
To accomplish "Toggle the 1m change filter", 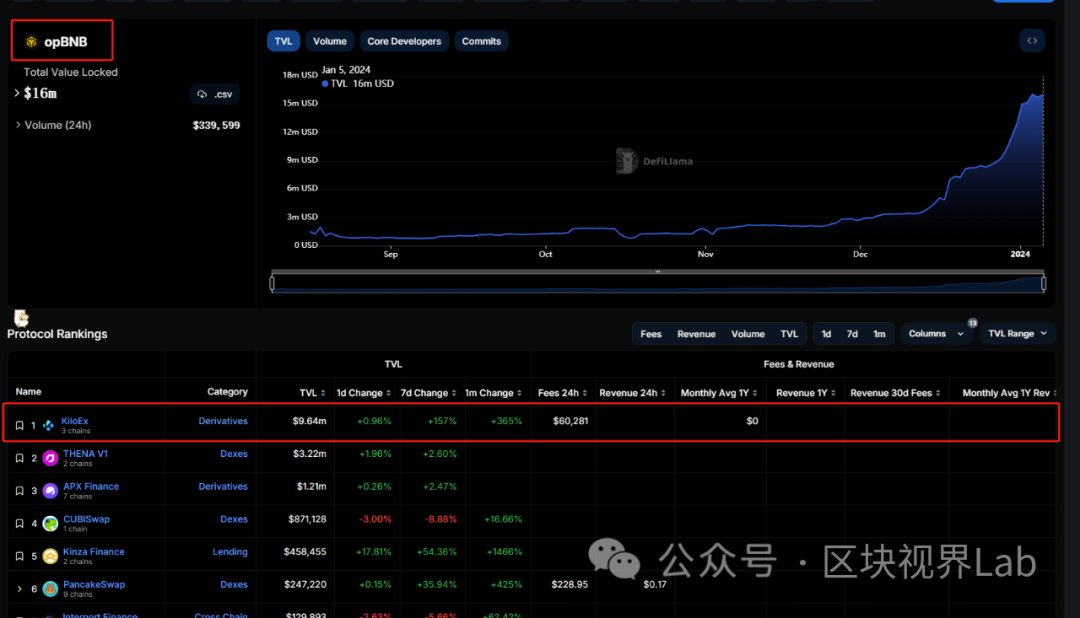I will [x=880, y=334].
